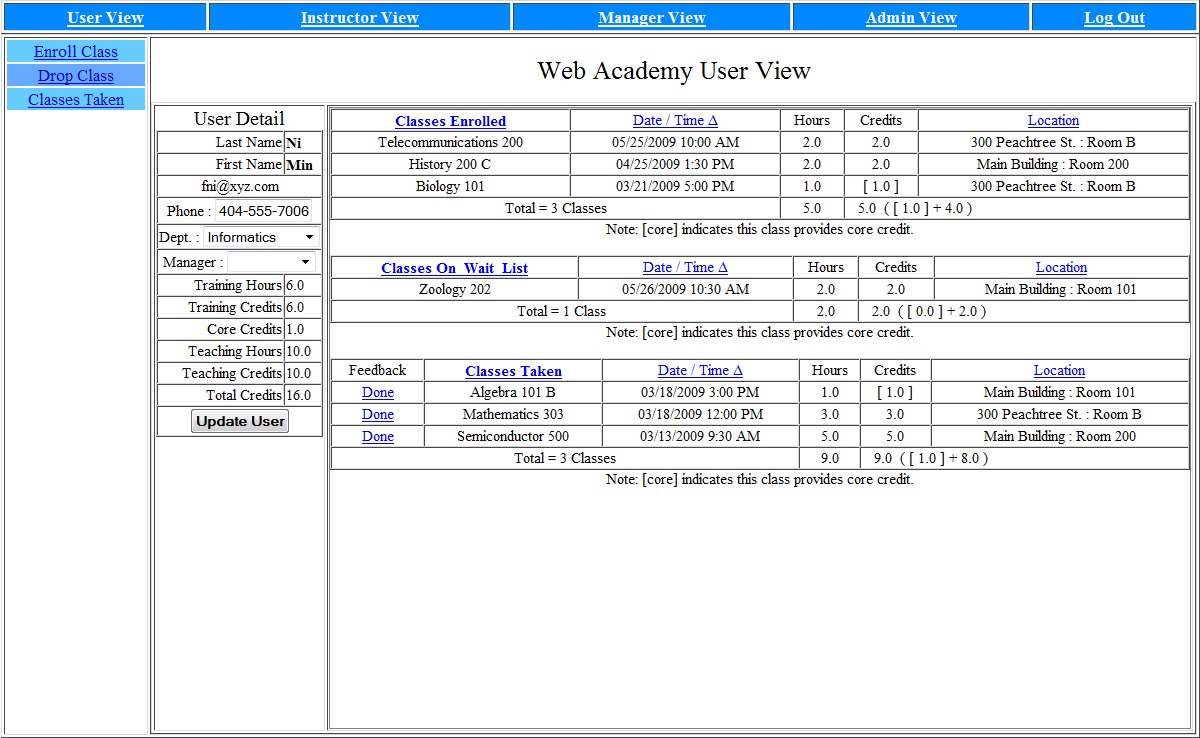Select Drop Class in sidebar

pyautogui.click(x=76, y=76)
